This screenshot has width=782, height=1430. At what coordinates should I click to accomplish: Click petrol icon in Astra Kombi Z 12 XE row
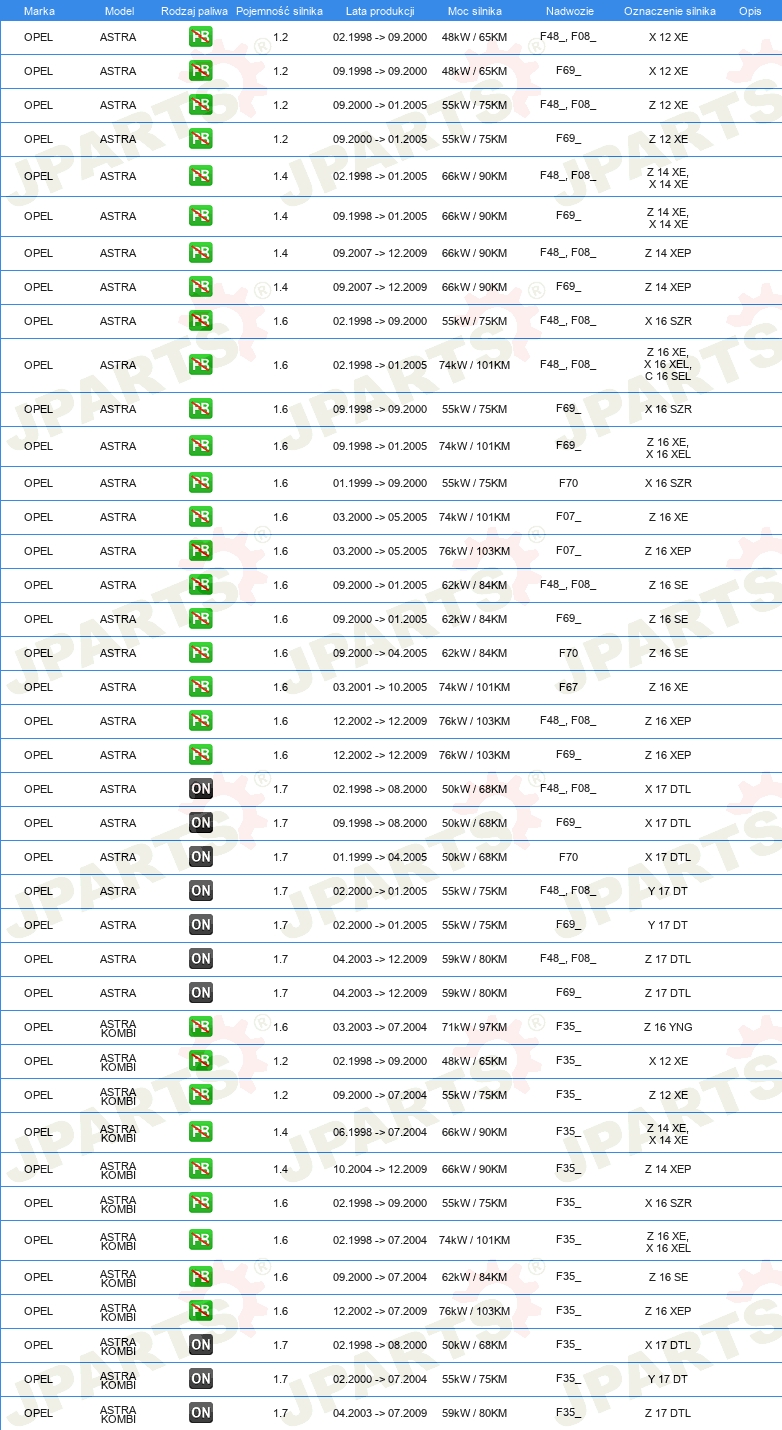click(201, 1095)
